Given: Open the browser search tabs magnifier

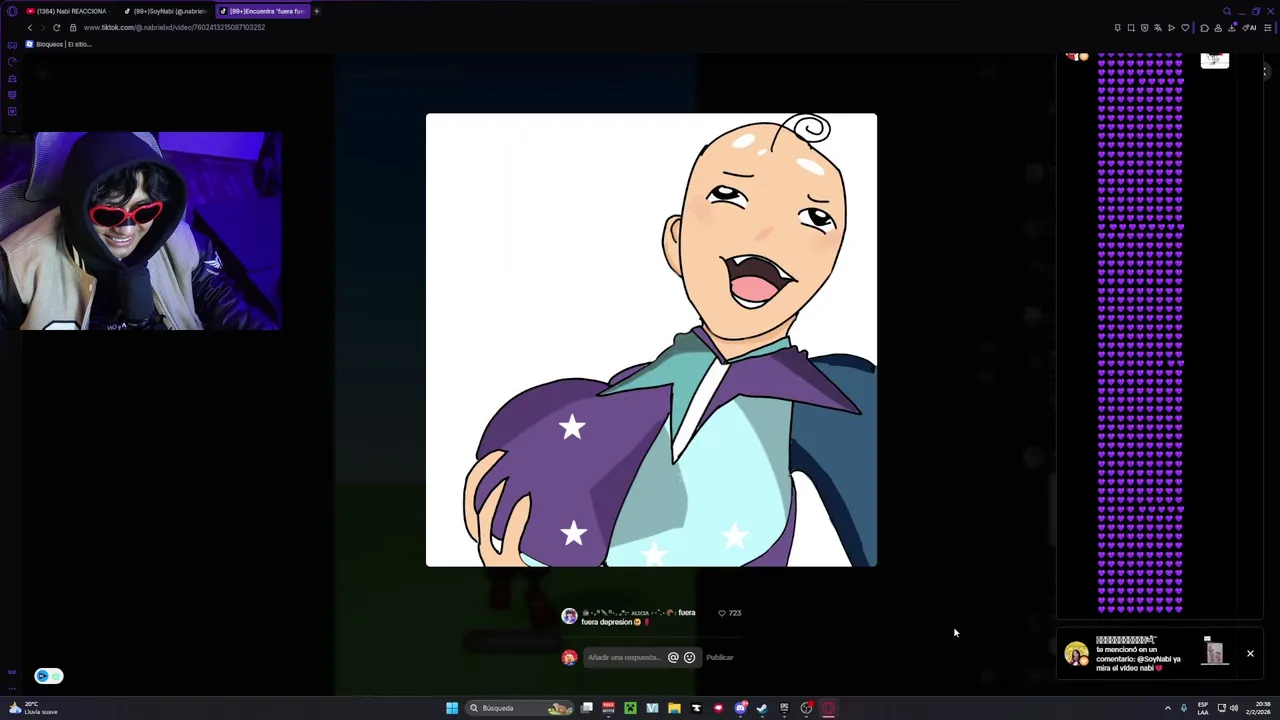Looking at the screenshot, I should click(x=1227, y=11).
